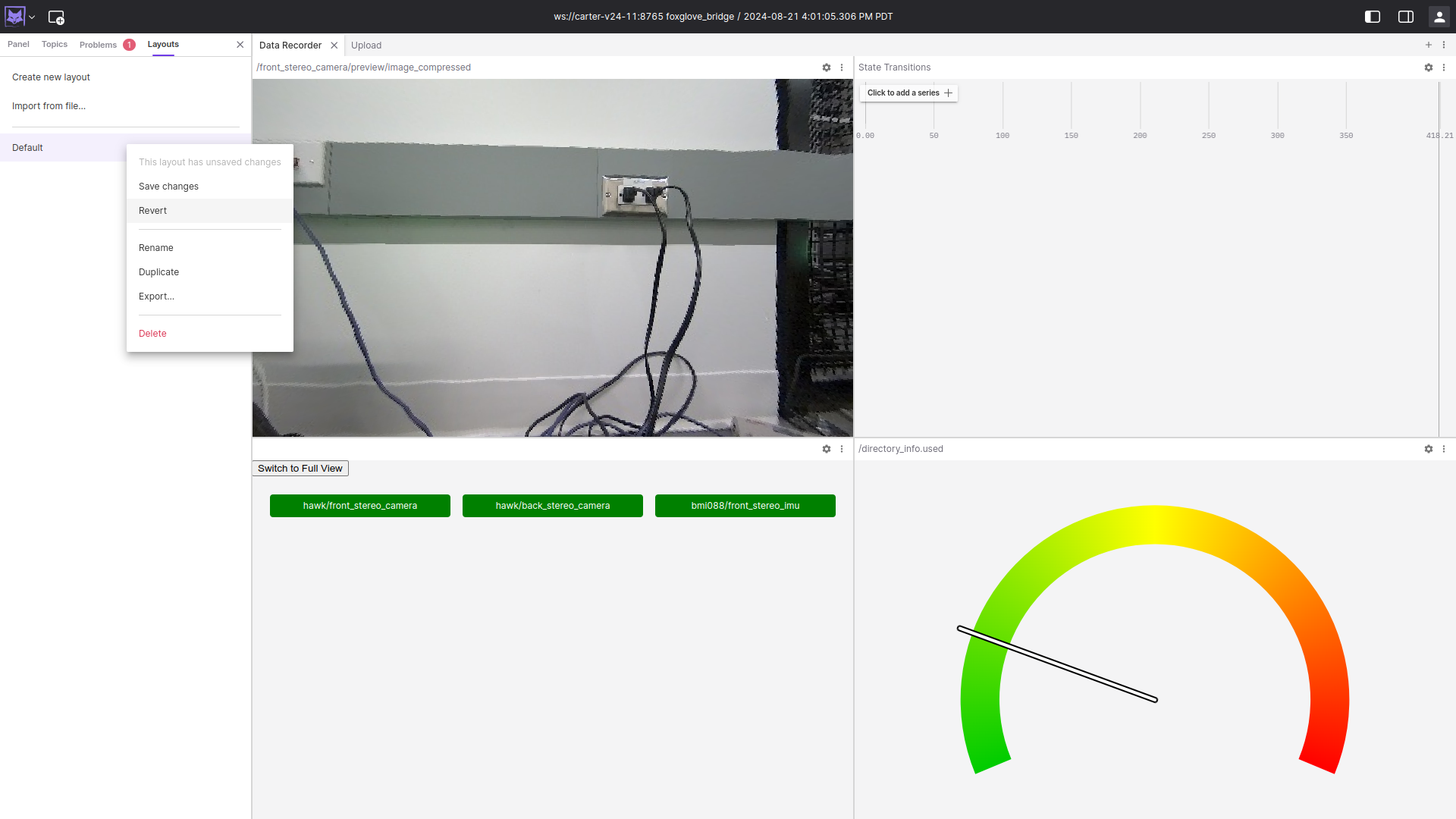Select the Default layout in the list
This screenshot has width=1456, height=819.
coord(27,147)
